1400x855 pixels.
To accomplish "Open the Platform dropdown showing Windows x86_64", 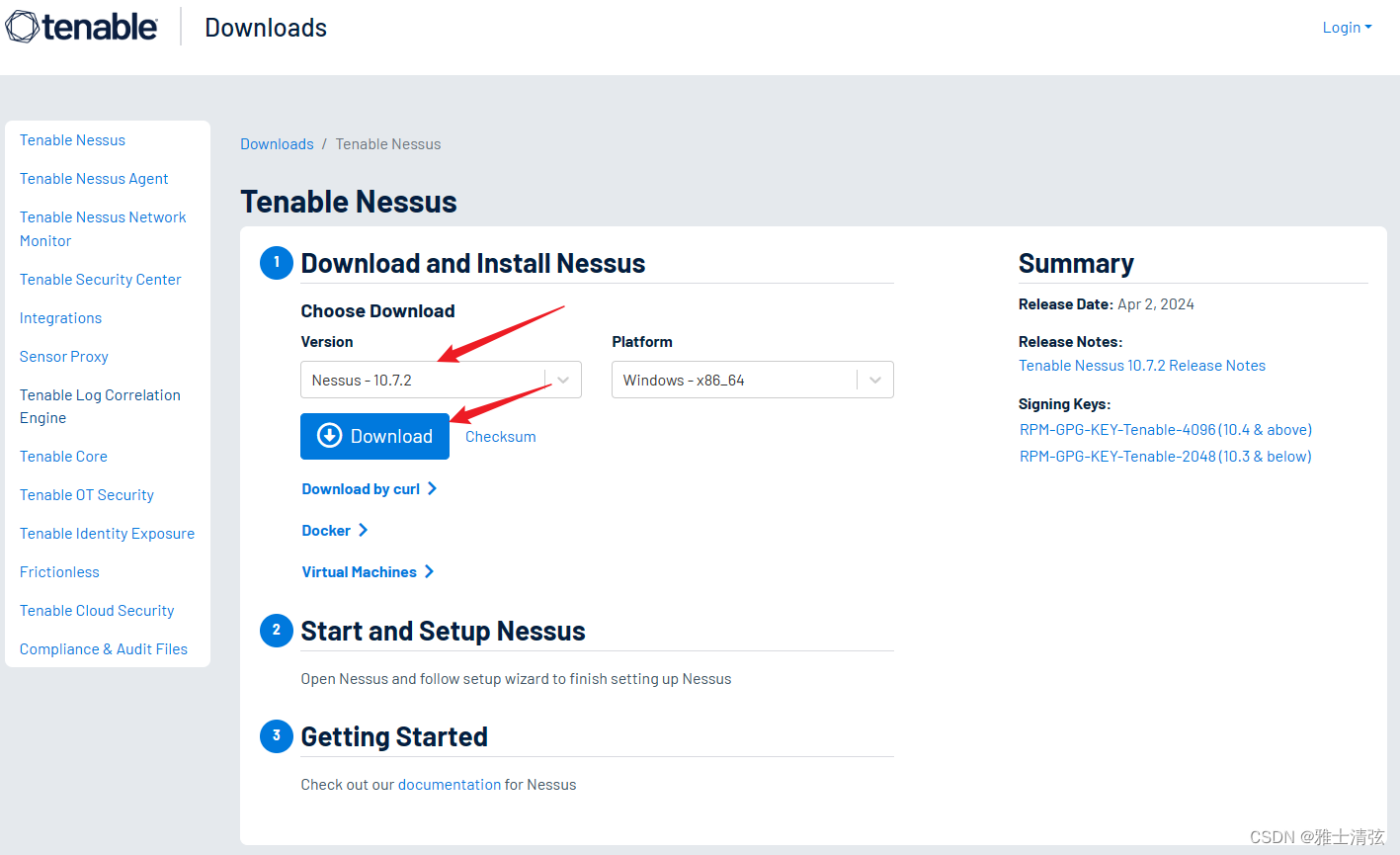I will coord(752,380).
